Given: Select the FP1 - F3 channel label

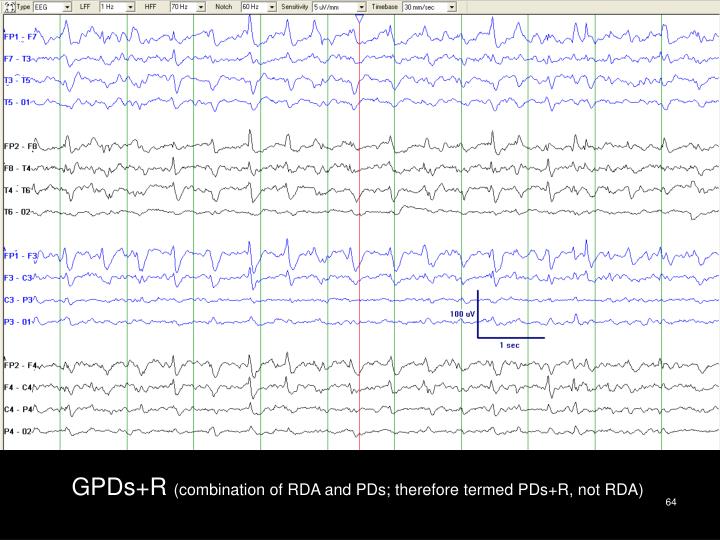Looking at the screenshot, I should click(20, 256).
